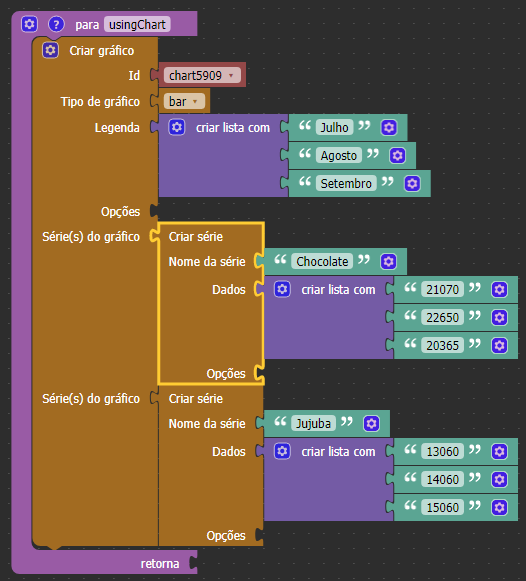Open the chart5909 Id dropdown
526x581 pixels.
coord(202,76)
